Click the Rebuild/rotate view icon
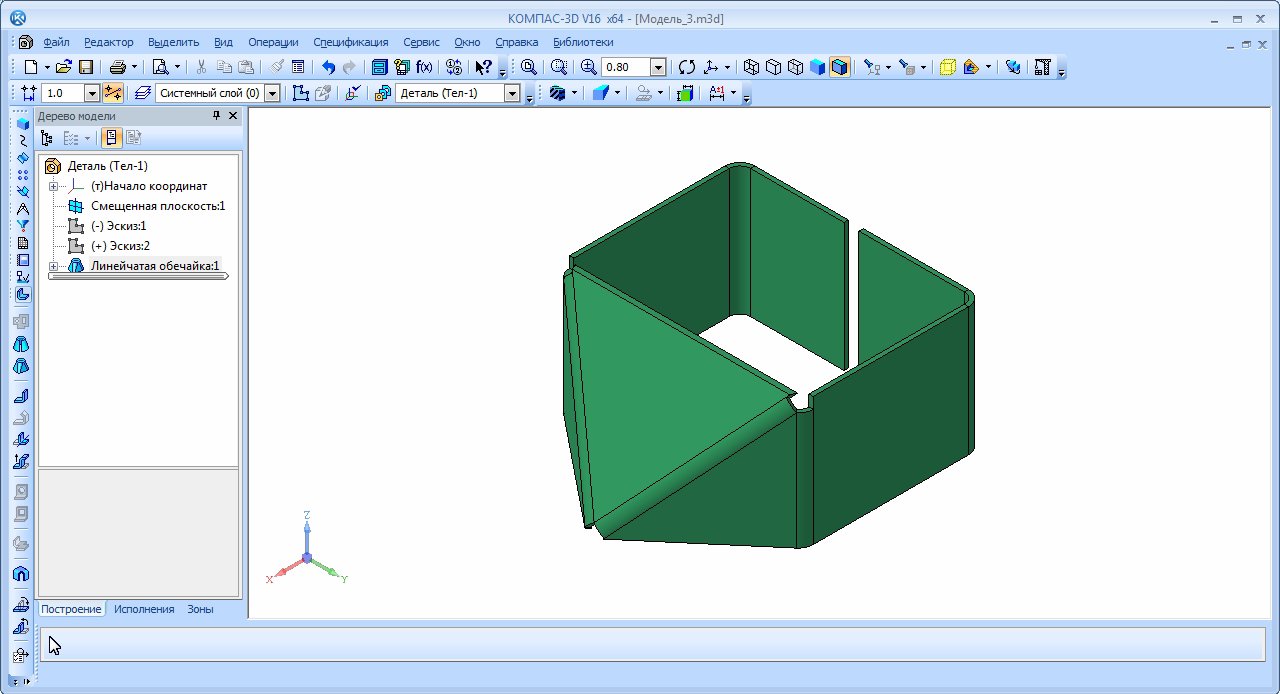 [686, 67]
